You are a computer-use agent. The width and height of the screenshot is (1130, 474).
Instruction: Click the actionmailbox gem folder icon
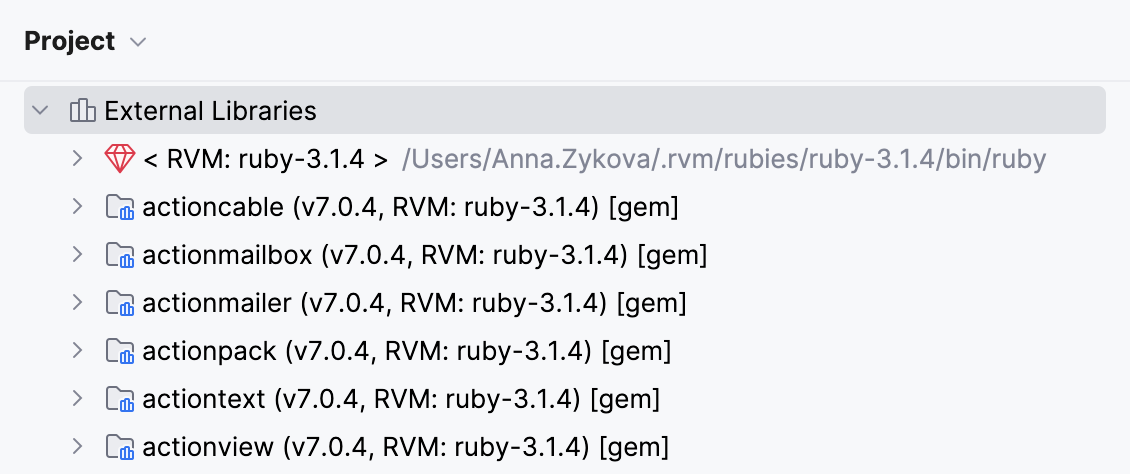120,255
